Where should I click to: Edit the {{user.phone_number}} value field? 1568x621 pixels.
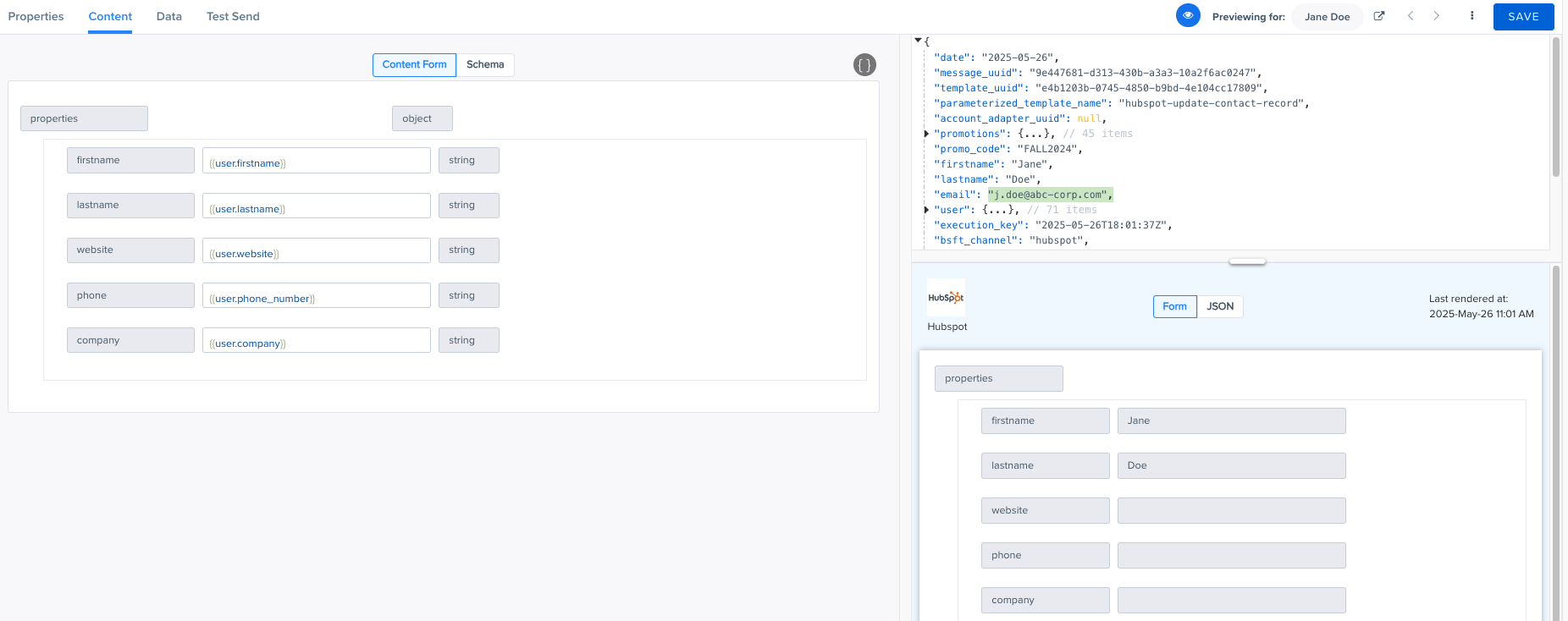316,295
